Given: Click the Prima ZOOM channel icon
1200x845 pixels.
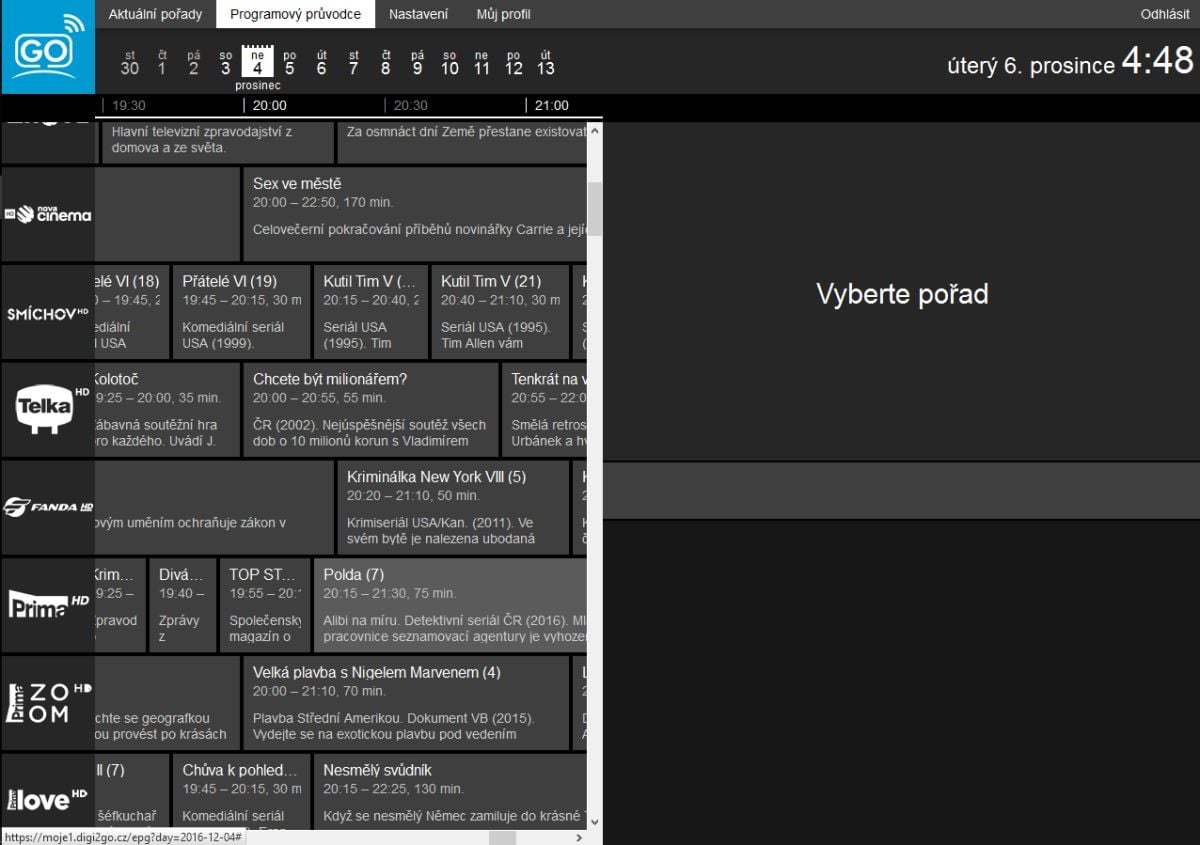Looking at the screenshot, I should 47,702.
